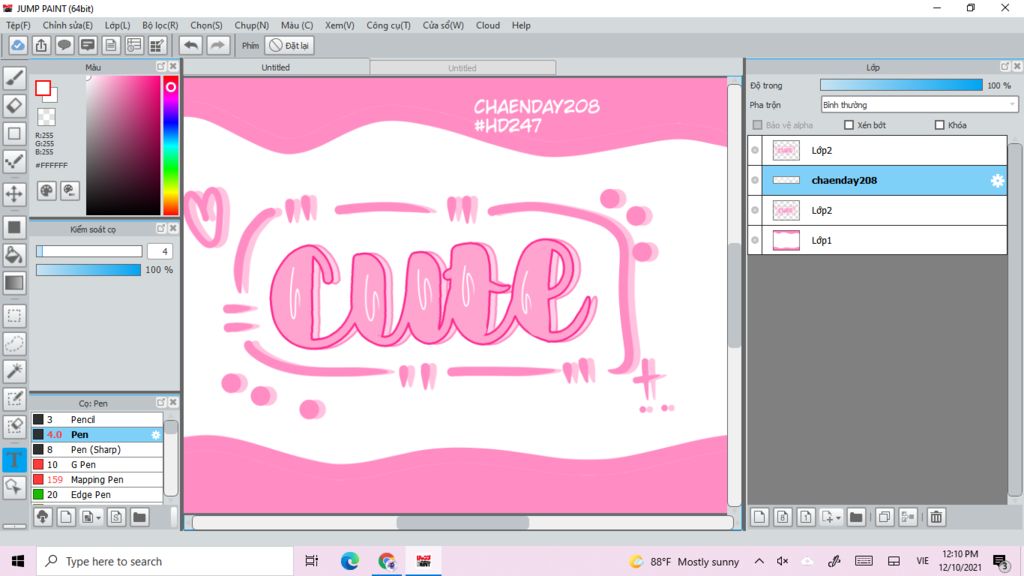This screenshot has height=576, width=1024.
Task: Select the Select Eraser tool
Action: [x=14, y=426]
